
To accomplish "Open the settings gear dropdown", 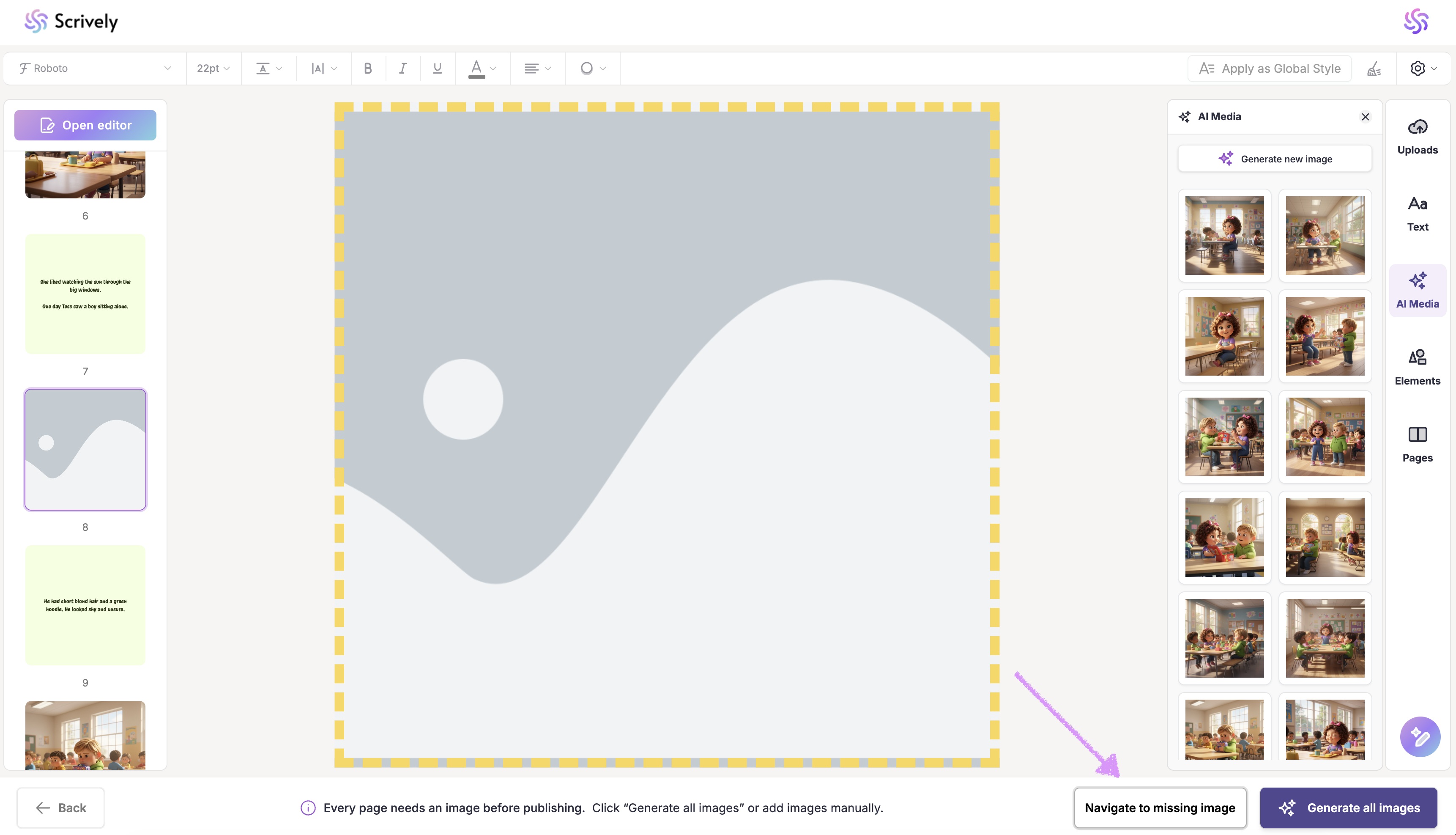I will 1423,68.
